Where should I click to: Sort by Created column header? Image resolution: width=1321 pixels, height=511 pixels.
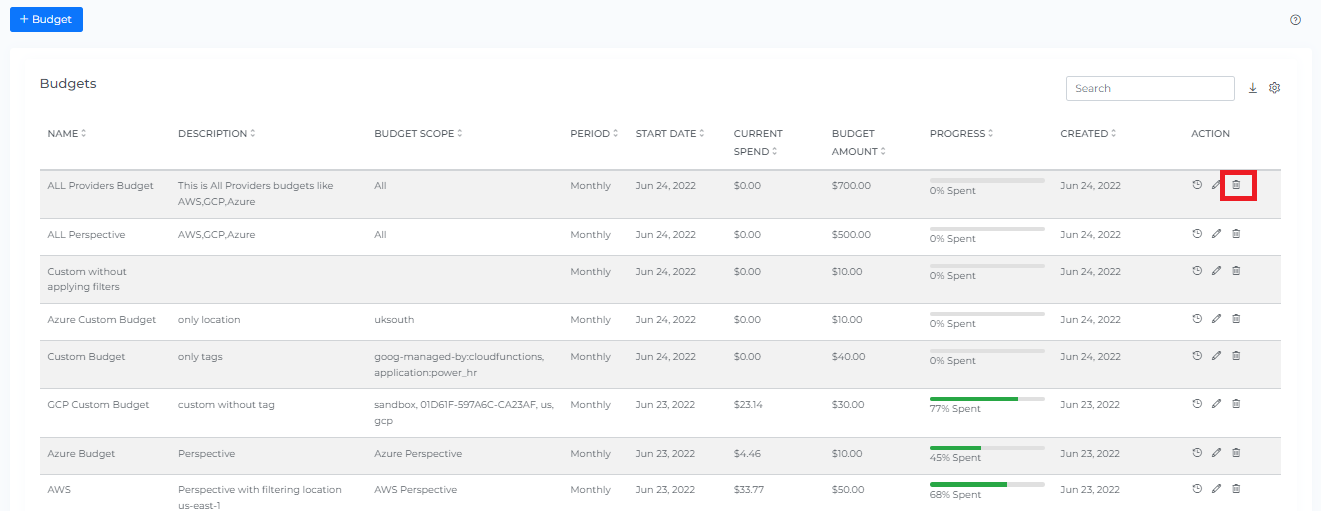click(1088, 134)
